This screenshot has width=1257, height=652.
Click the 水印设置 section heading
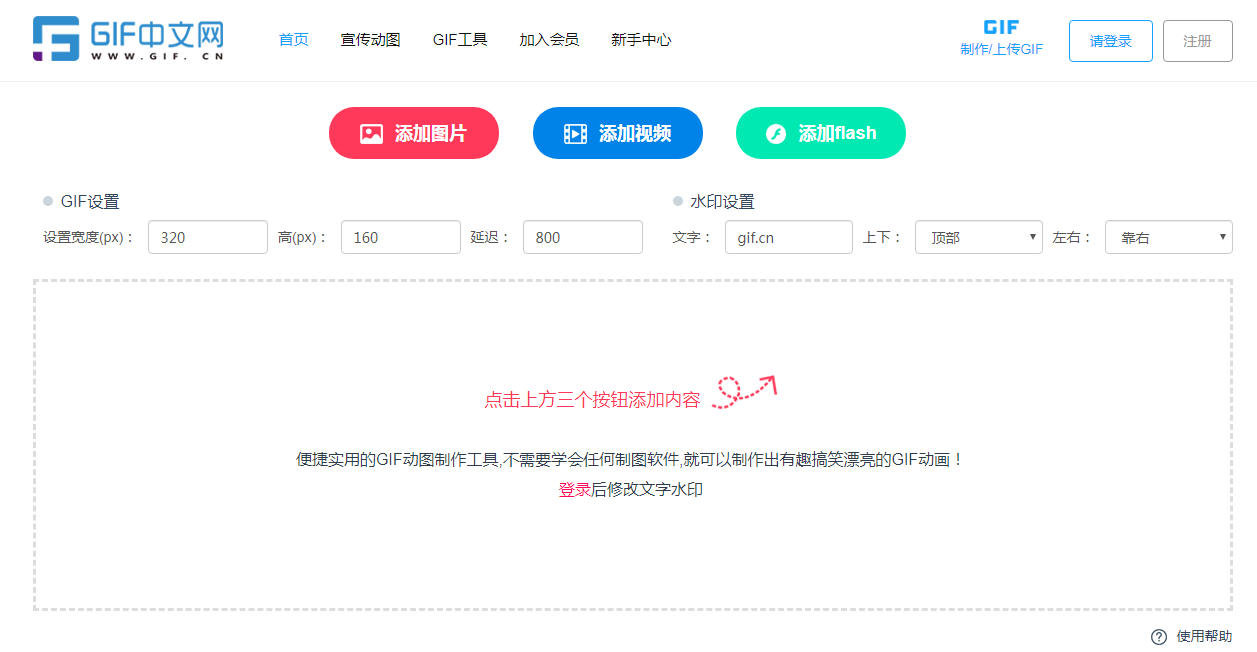tap(722, 202)
